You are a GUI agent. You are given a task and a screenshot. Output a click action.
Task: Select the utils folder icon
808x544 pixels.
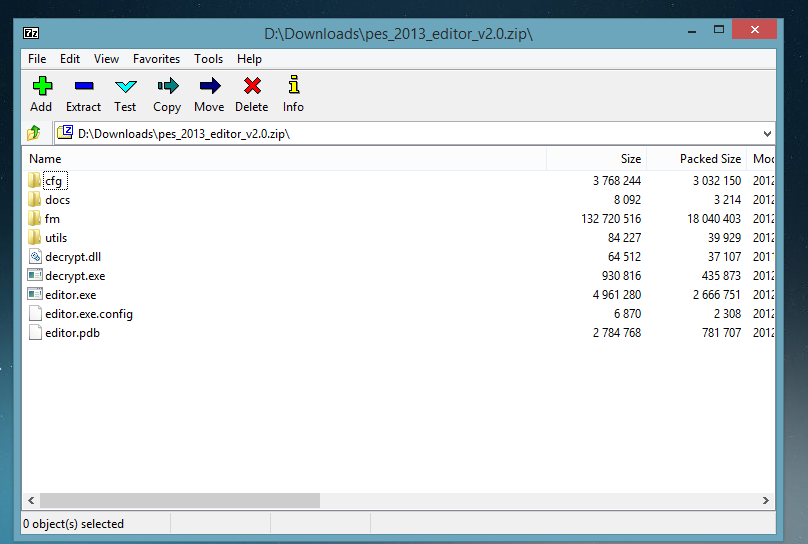tap(35, 237)
